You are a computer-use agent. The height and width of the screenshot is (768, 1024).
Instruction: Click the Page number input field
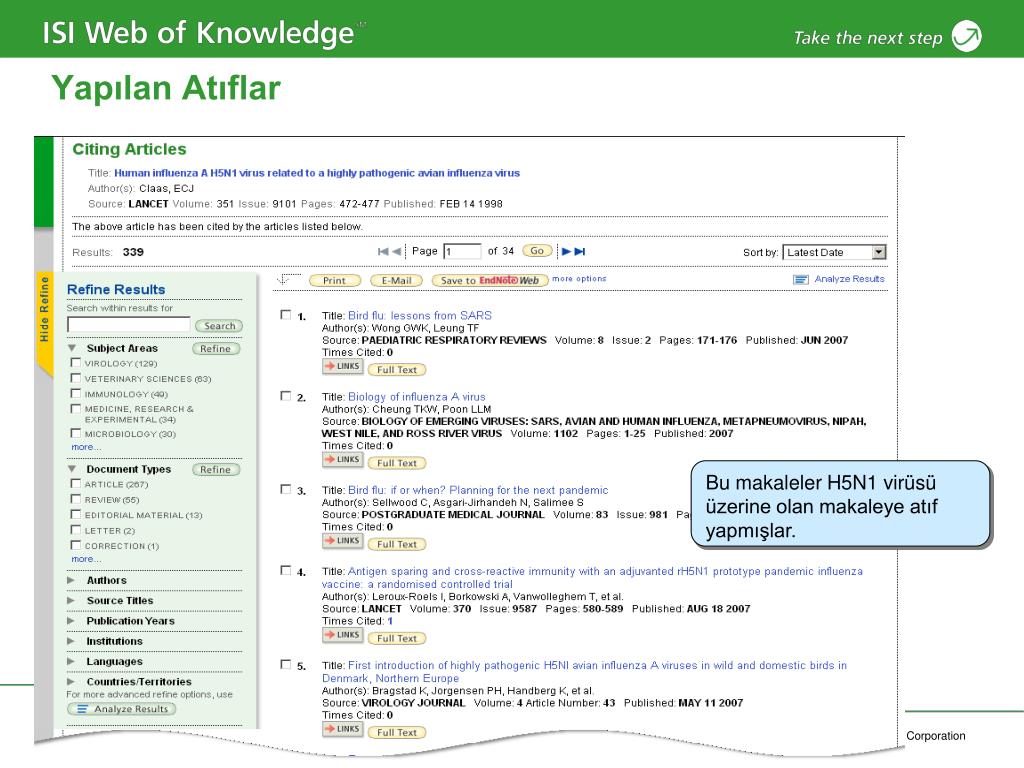[462, 251]
